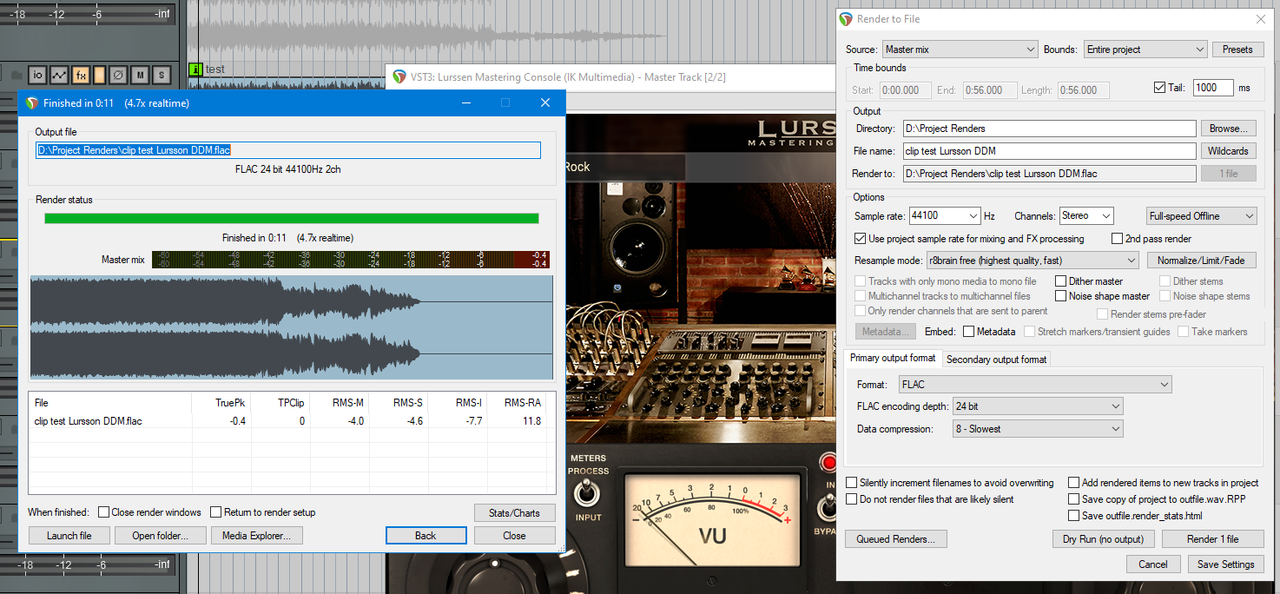Click the Back button in the Finished dialog
Image resolution: width=1280 pixels, height=594 pixels.
[x=426, y=536]
